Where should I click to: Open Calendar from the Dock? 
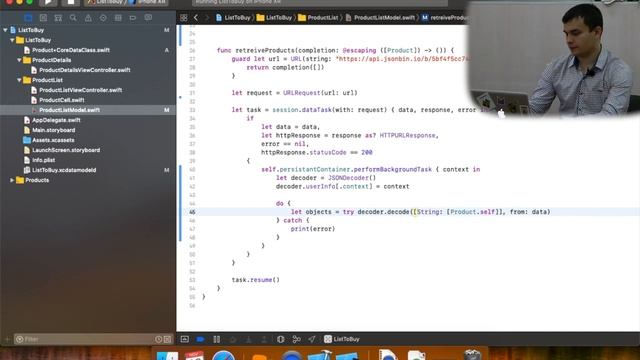tap(194, 355)
